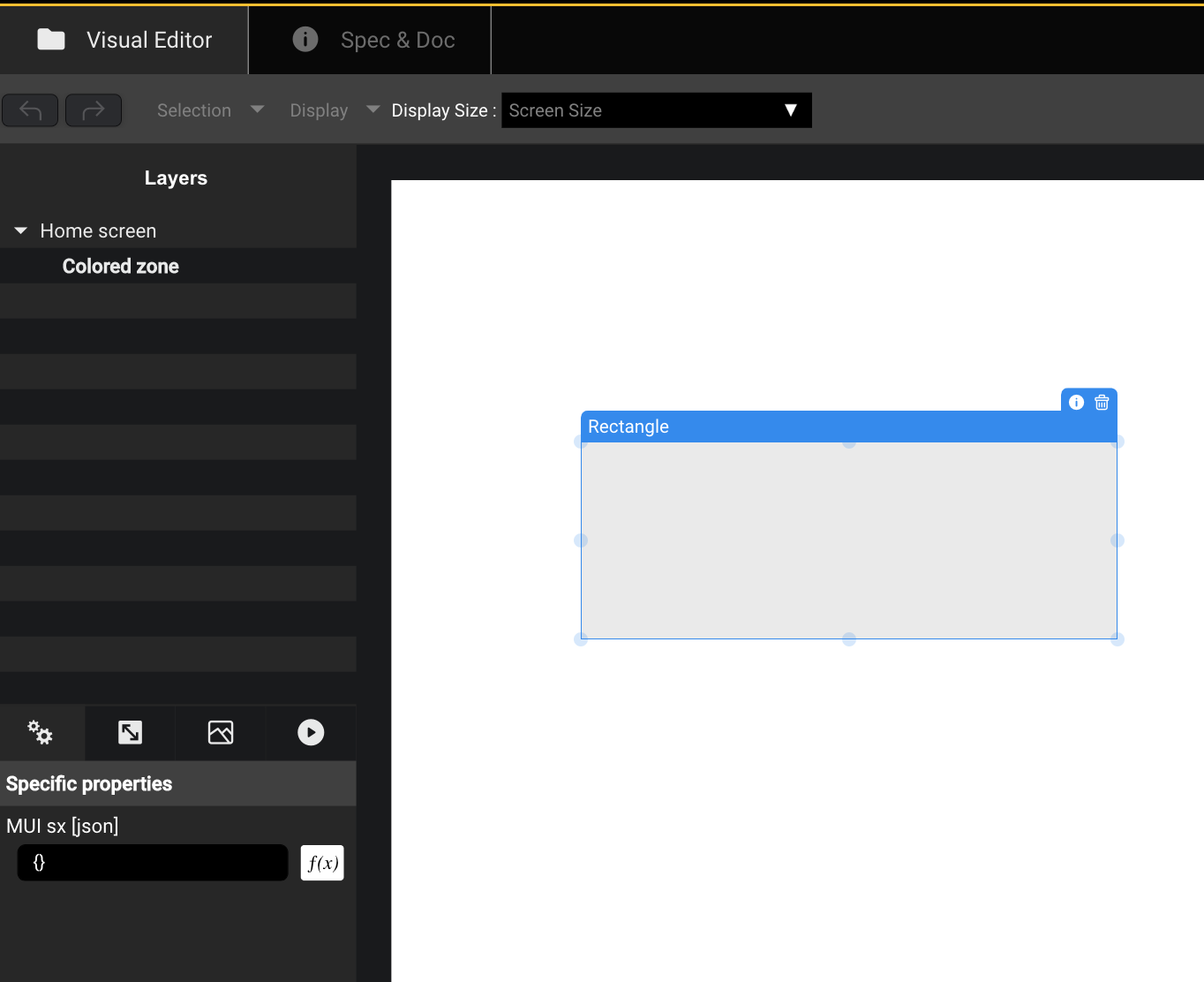
Task: Click the right-middle resize handle of Rectangle
Action: (x=1117, y=540)
